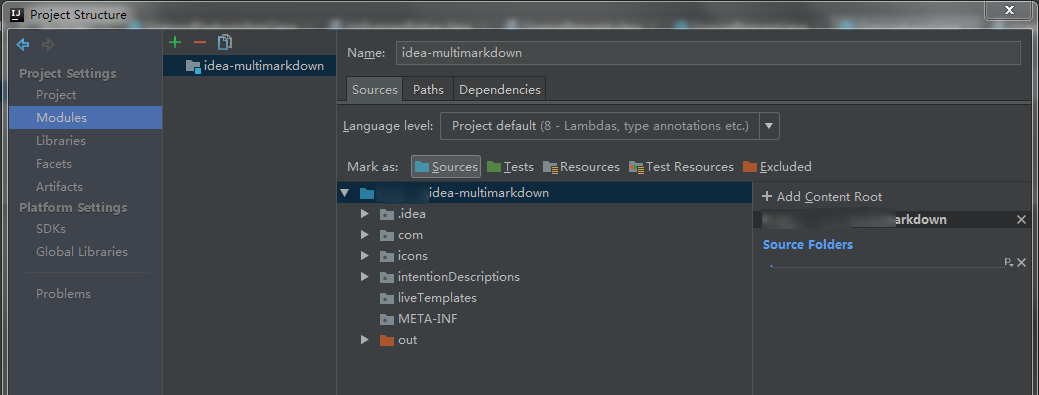The width and height of the screenshot is (1039, 395).
Task: Click Language level dropdown arrow
Action: click(769, 126)
